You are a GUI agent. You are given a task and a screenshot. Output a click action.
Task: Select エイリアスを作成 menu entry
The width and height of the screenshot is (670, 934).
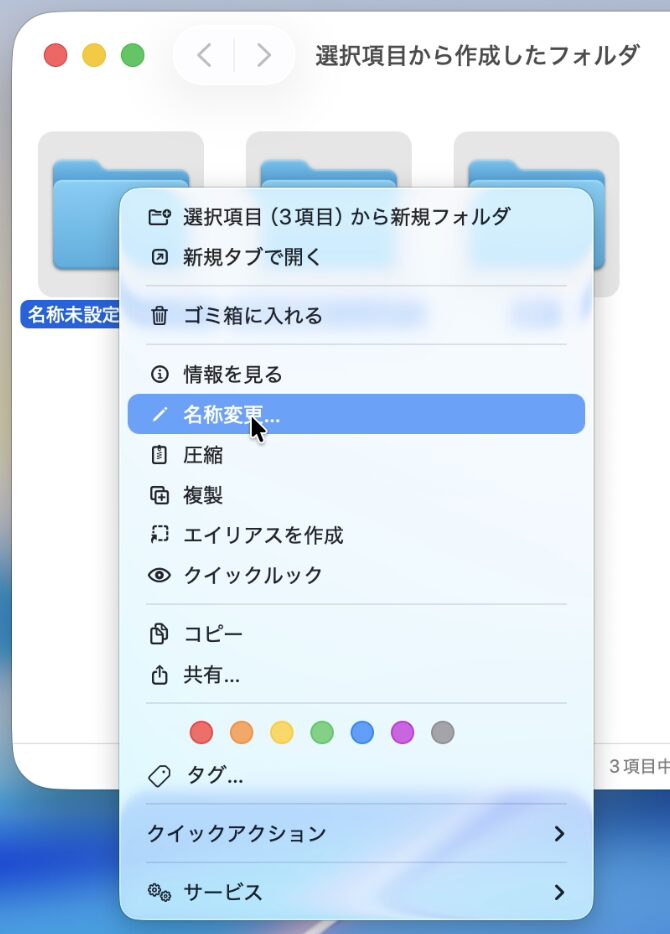pos(263,535)
